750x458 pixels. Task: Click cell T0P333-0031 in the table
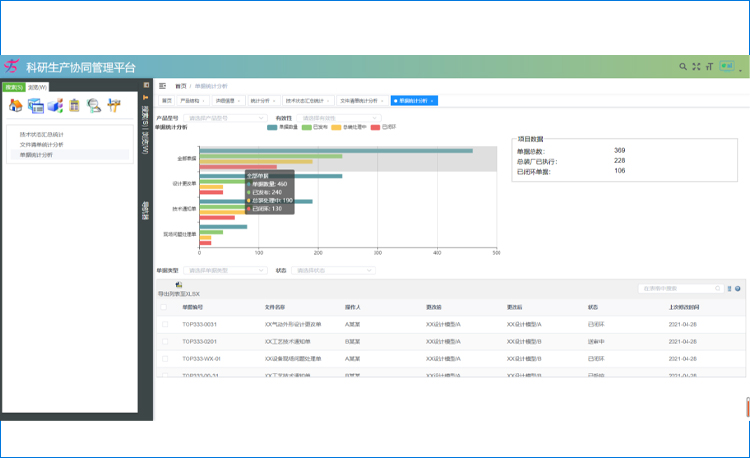199,324
